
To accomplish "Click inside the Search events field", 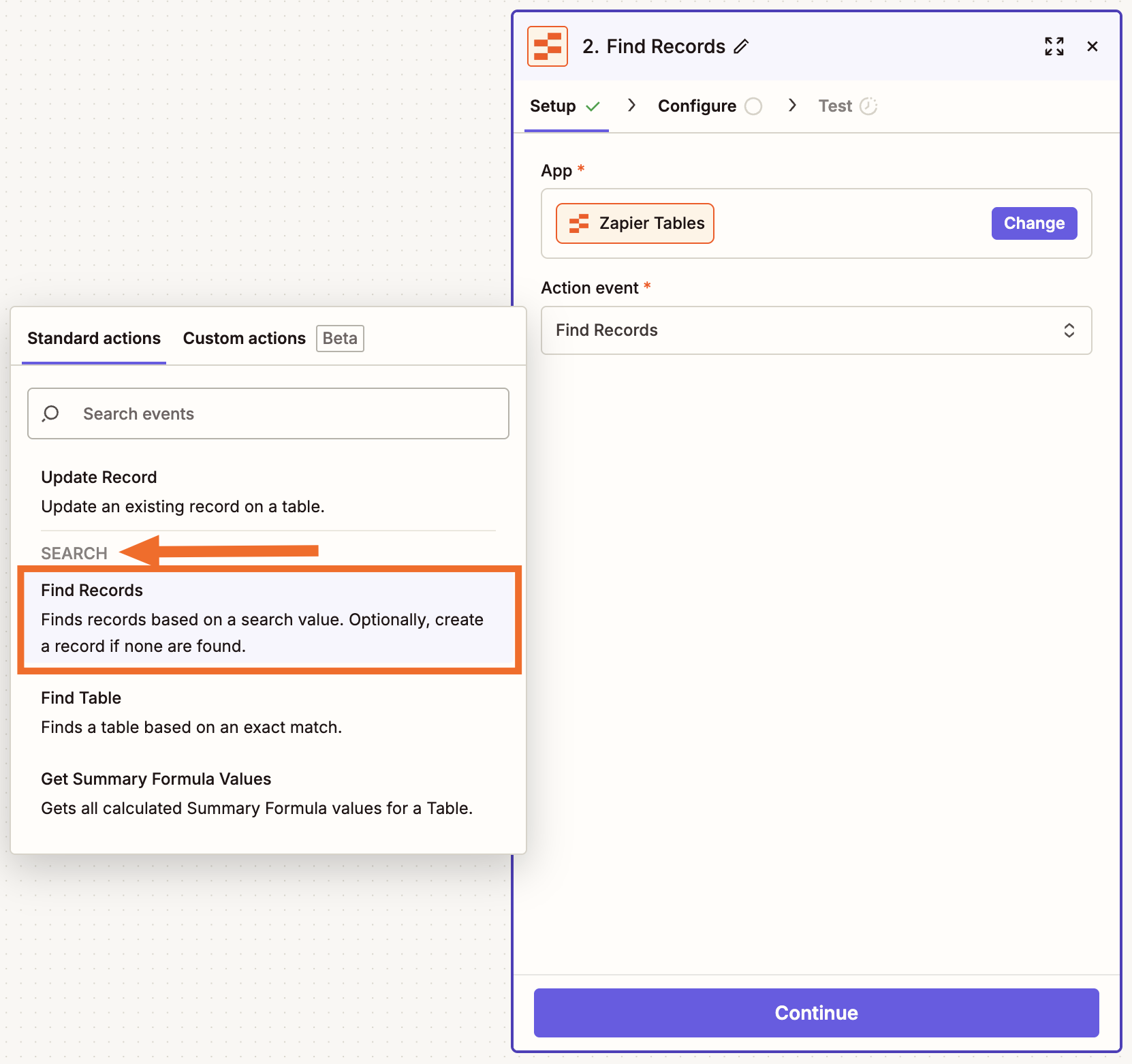I will 268,413.
